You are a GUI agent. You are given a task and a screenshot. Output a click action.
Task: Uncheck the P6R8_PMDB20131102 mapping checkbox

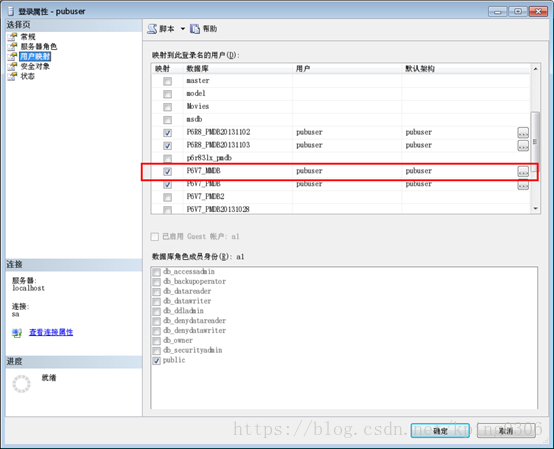coord(167,133)
